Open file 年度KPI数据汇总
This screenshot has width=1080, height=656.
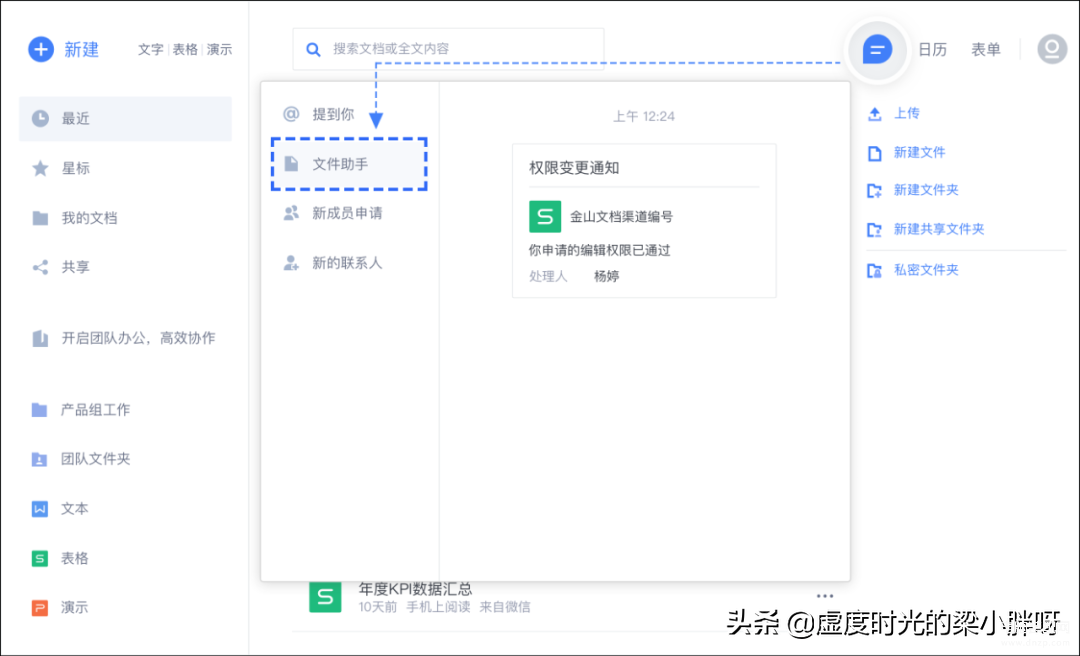(x=415, y=589)
